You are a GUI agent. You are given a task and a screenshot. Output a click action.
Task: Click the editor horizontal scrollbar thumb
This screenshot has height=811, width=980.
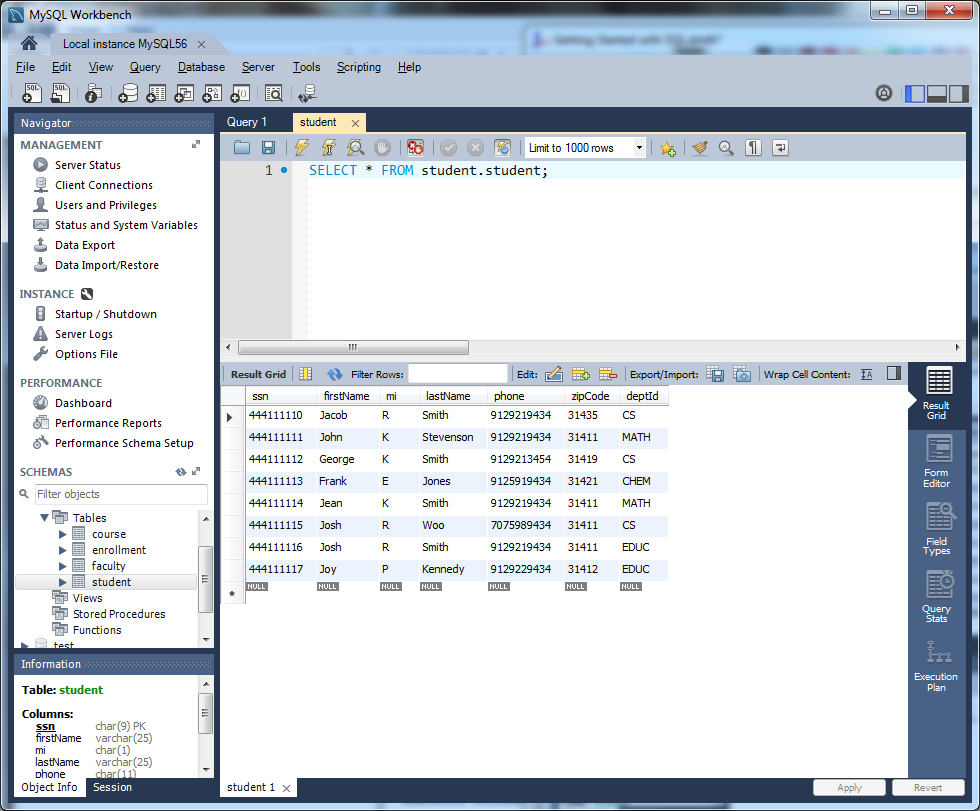pyautogui.click(x=353, y=347)
